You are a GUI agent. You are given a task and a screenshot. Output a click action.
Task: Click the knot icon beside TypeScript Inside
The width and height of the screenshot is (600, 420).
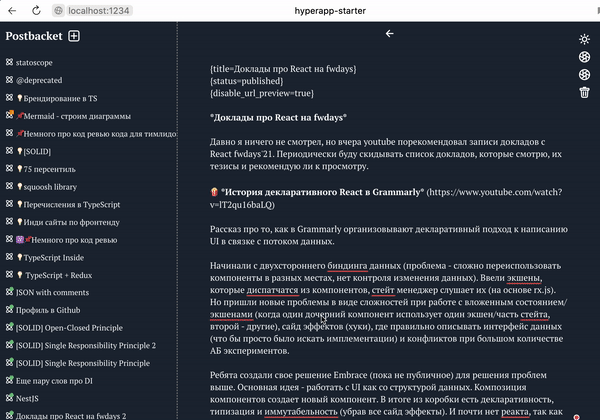tap(10, 257)
